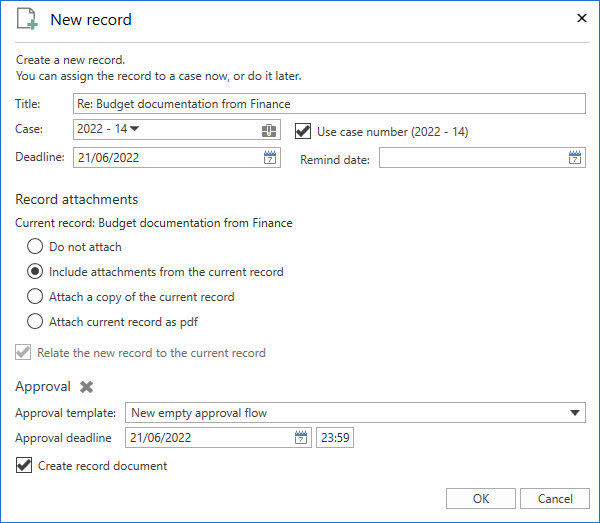Image resolution: width=600 pixels, height=523 pixels.
Task: Select Include attachments from the current record
Action: [x=35, y=271]
